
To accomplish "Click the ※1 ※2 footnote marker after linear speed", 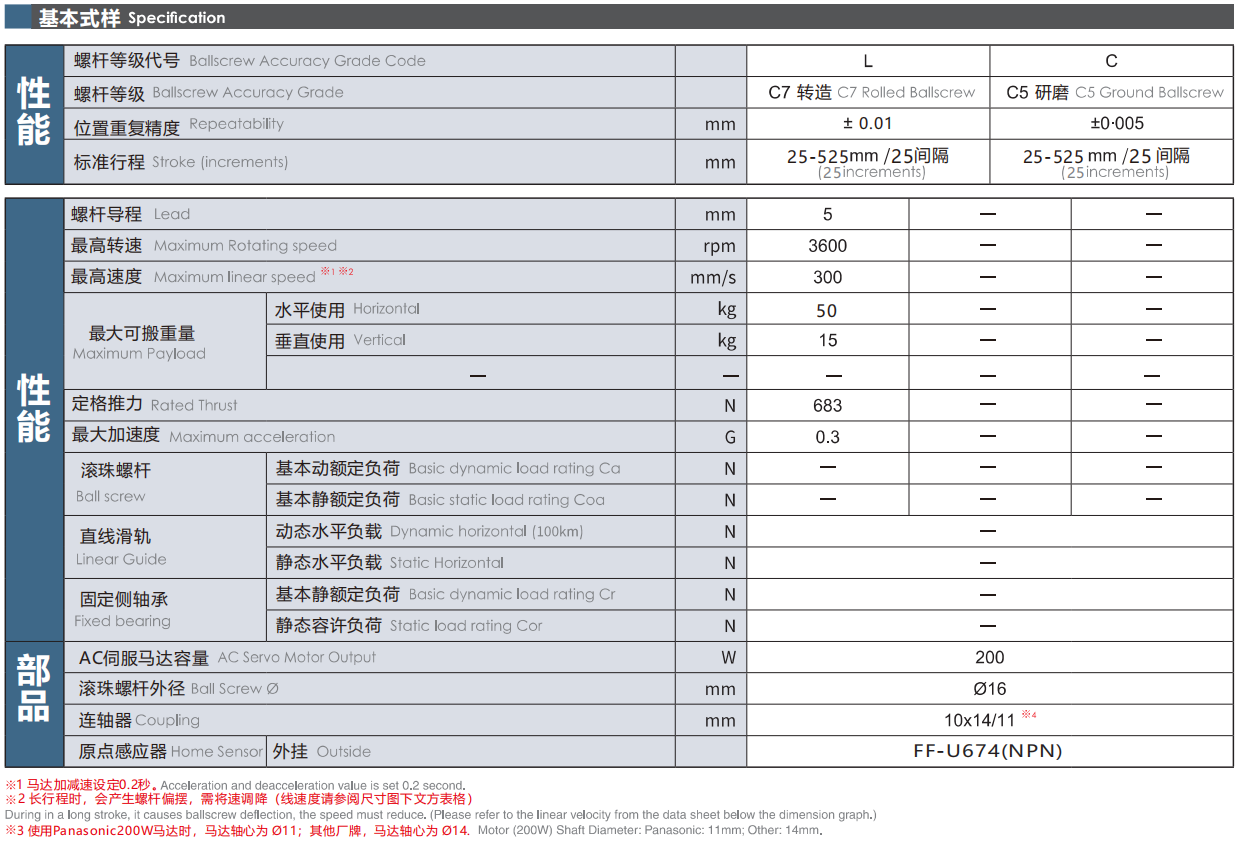I will coord(337,272).
